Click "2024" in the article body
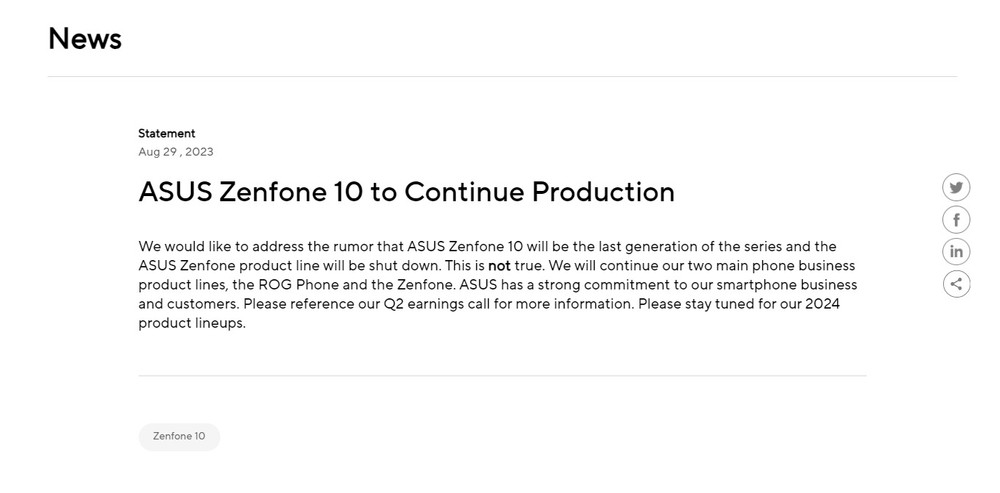1000x493 pixels. [822, 304]
